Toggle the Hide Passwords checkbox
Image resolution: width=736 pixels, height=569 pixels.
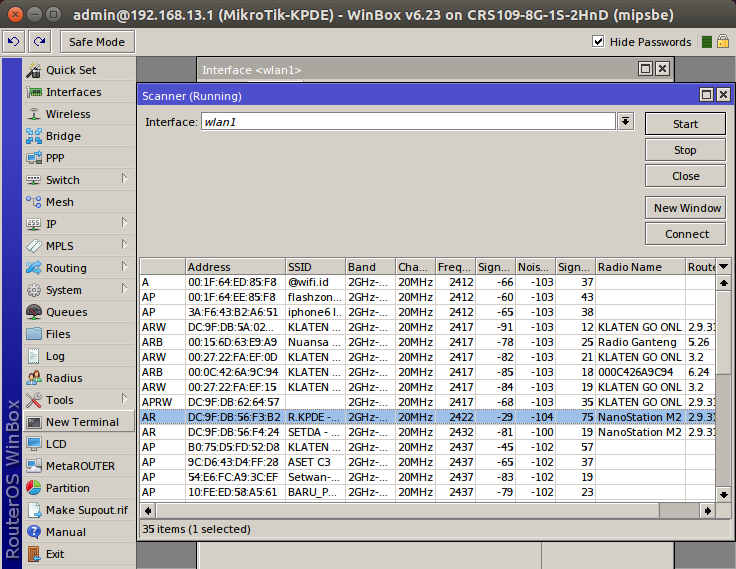click(x=598, y=41)
